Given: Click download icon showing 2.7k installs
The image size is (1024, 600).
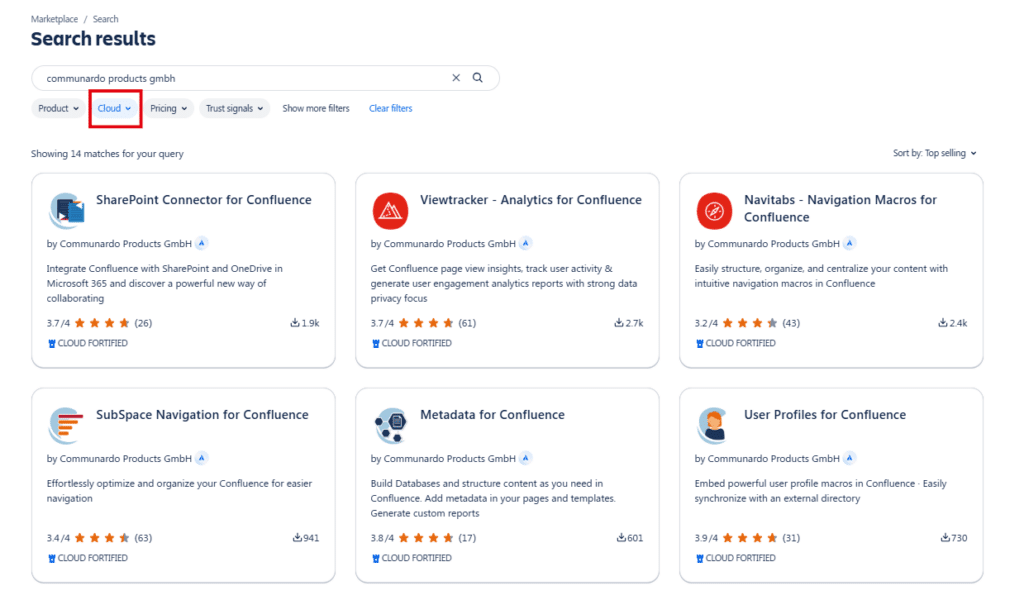Looking at the screenshot, I should point(618,323).
